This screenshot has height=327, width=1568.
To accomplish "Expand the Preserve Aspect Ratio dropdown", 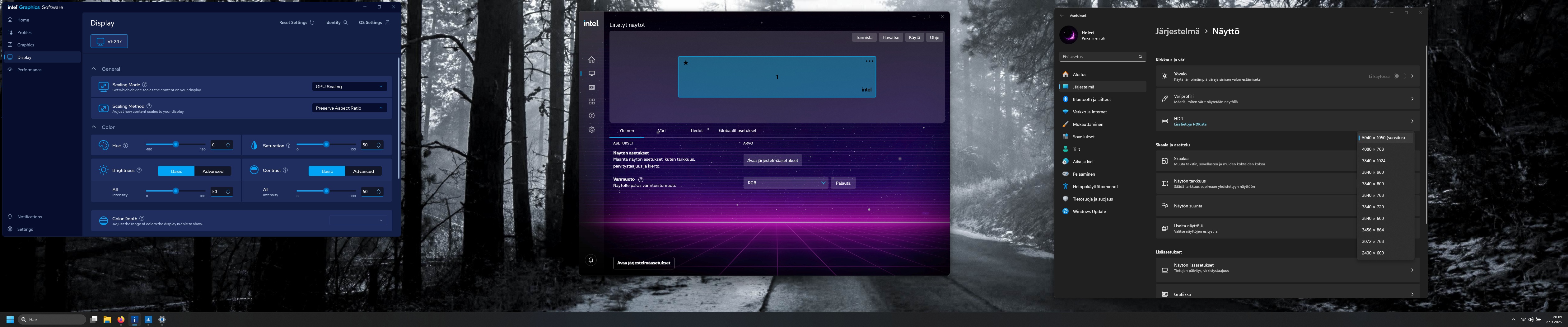I will 349,108.
